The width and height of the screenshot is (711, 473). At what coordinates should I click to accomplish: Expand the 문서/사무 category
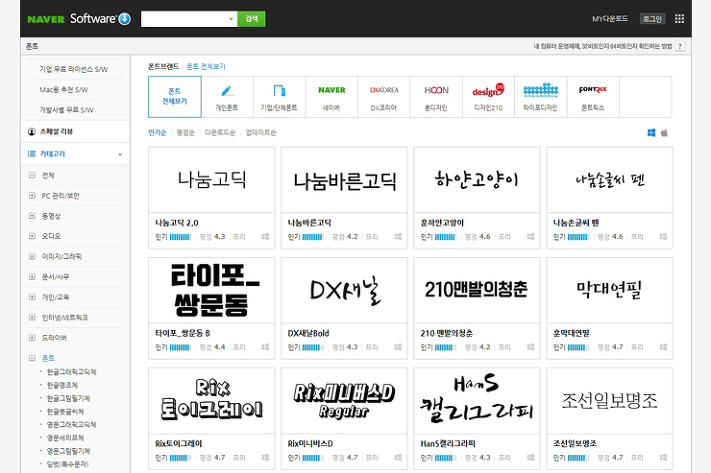click(x=32, y=277)
